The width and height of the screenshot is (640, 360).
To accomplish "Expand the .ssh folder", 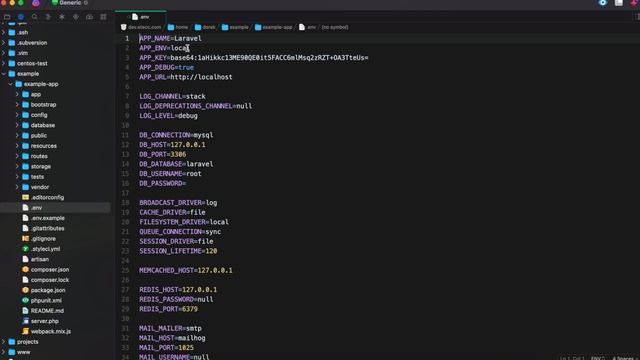I will [x=4, y=32].
